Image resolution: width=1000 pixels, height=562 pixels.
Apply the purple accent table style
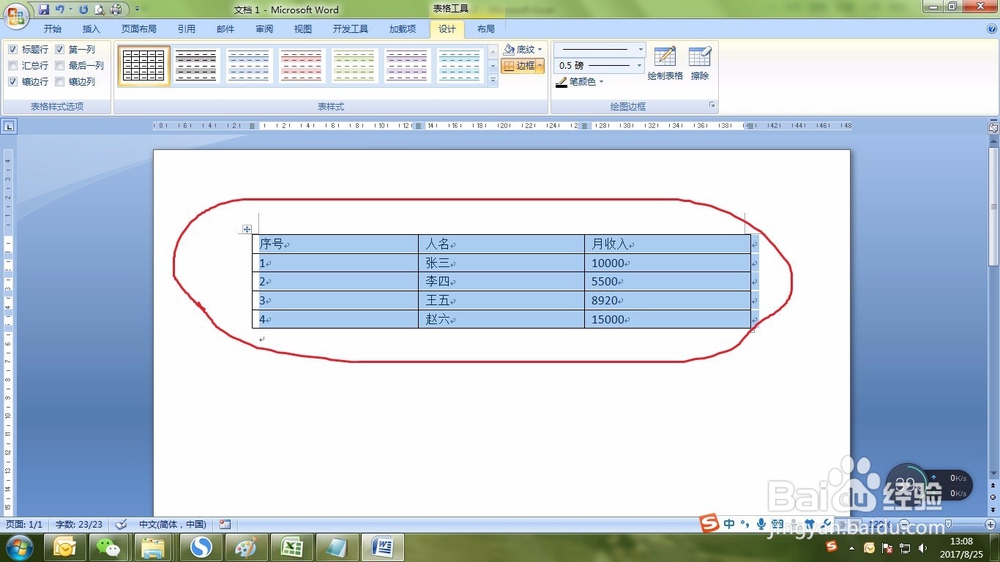coord(407,66)
